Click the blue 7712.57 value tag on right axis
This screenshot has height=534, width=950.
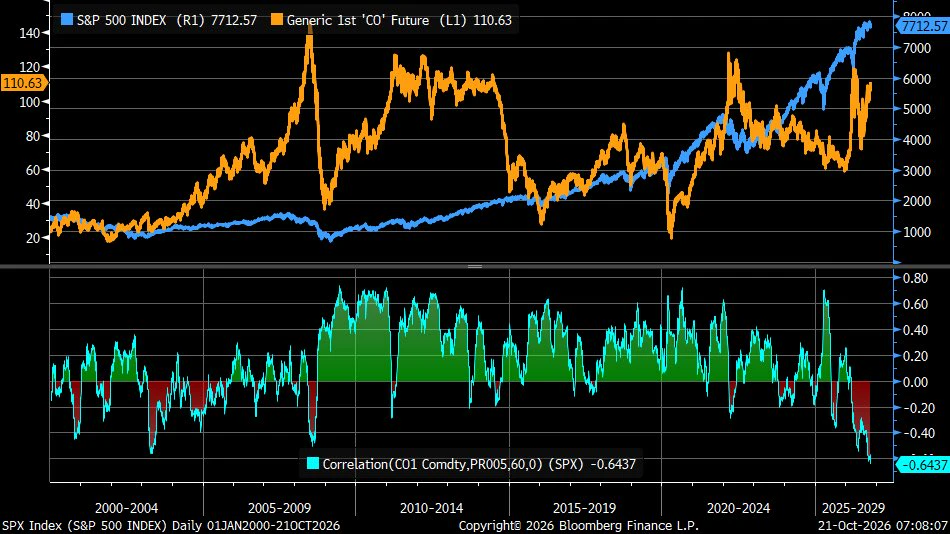[x=923, y=26]
